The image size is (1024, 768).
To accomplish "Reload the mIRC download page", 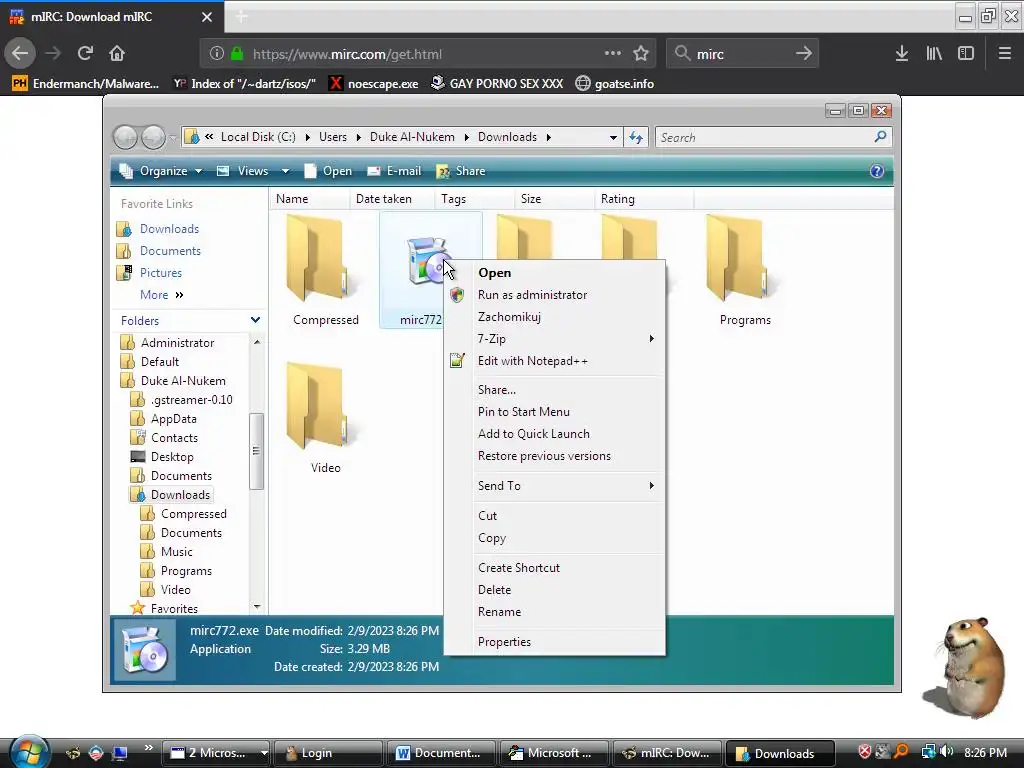I will [x=85, y=54].
